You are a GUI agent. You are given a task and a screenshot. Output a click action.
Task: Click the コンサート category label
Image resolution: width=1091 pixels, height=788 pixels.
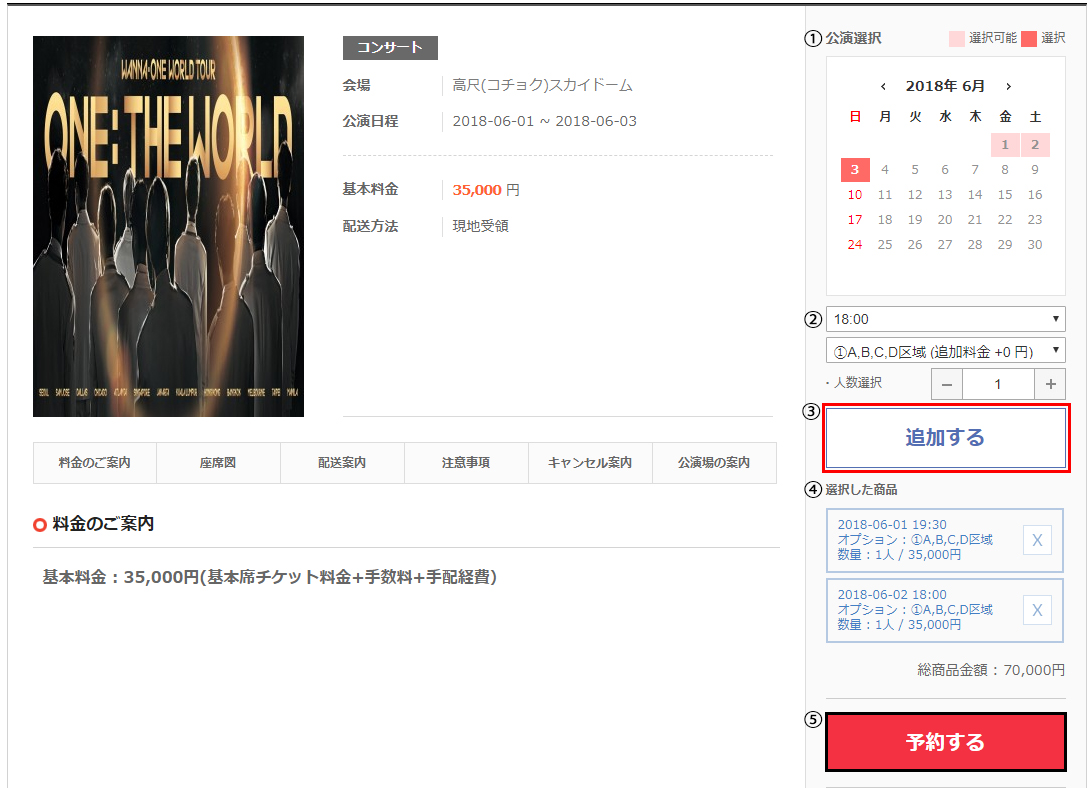coord(390,47)
